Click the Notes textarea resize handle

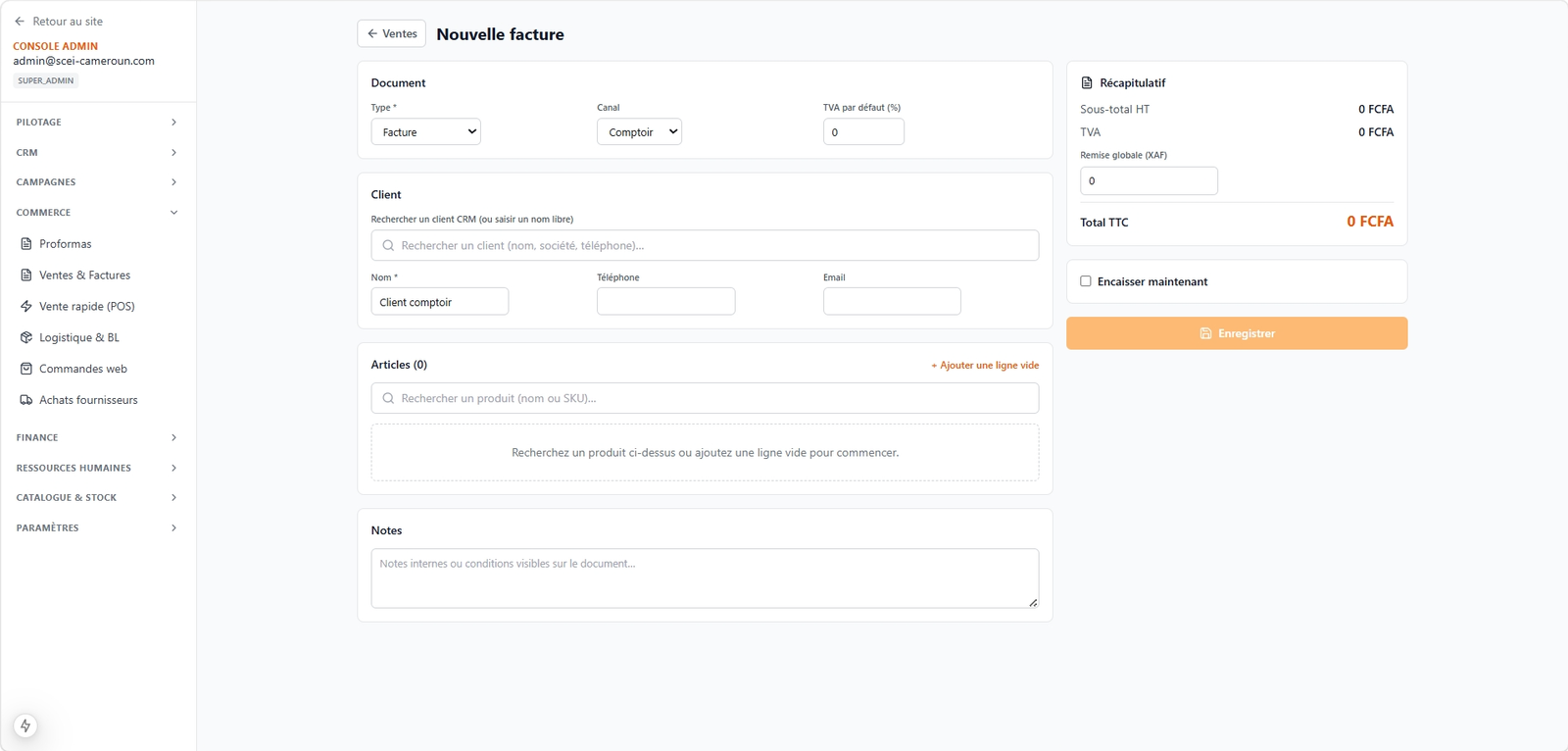tap(1033, 602)
